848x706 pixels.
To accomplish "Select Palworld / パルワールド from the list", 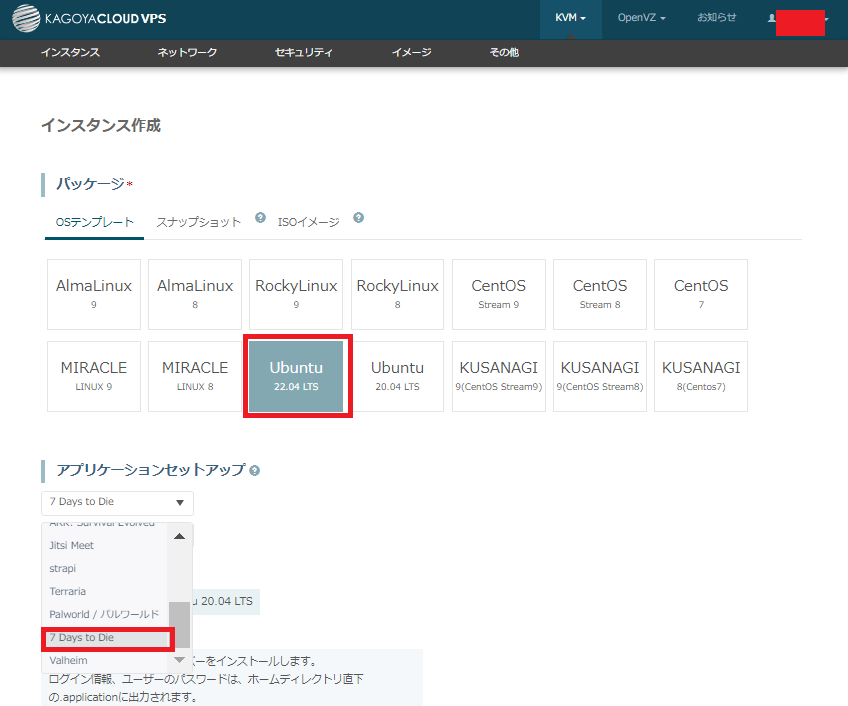I will (x=104, y=614).
